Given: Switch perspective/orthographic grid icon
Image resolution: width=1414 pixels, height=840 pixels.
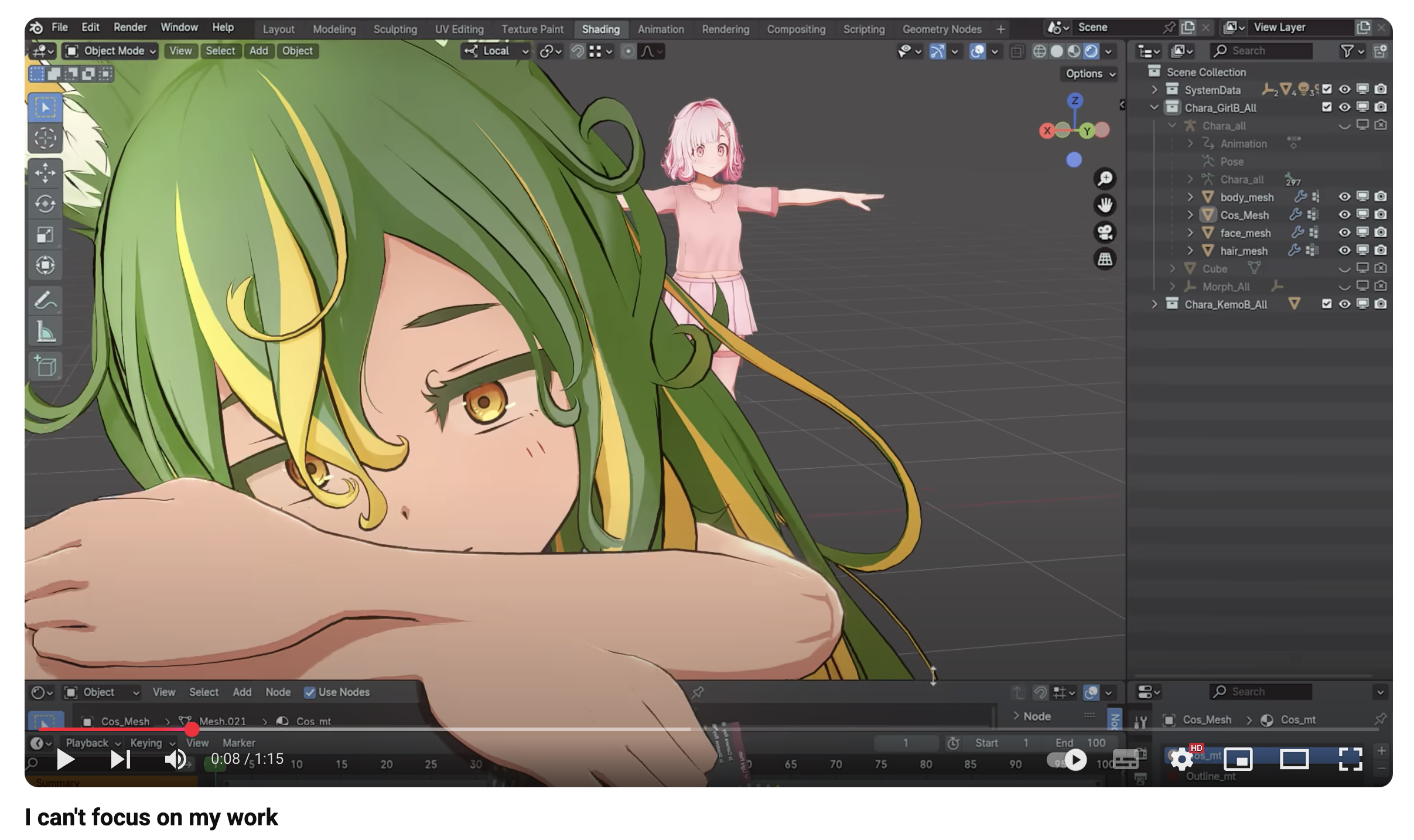Looking at the screenshot, I should coord(1105,259).
